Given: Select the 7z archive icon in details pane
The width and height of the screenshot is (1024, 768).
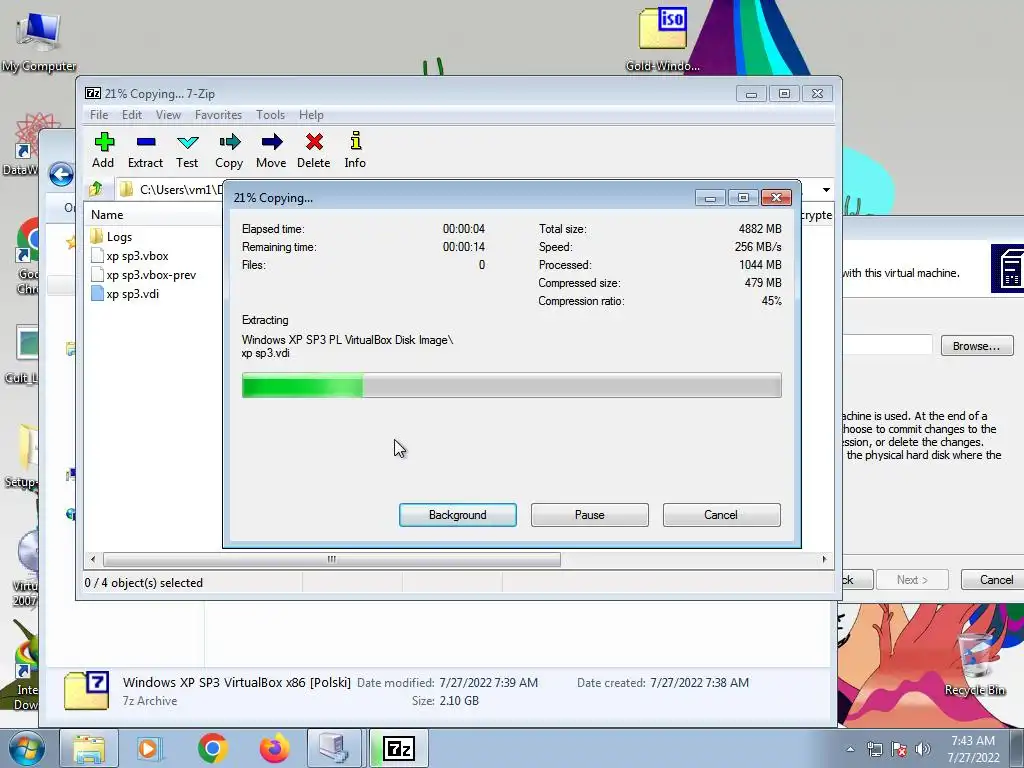Looking at the screenshot, I should point(86,690).
